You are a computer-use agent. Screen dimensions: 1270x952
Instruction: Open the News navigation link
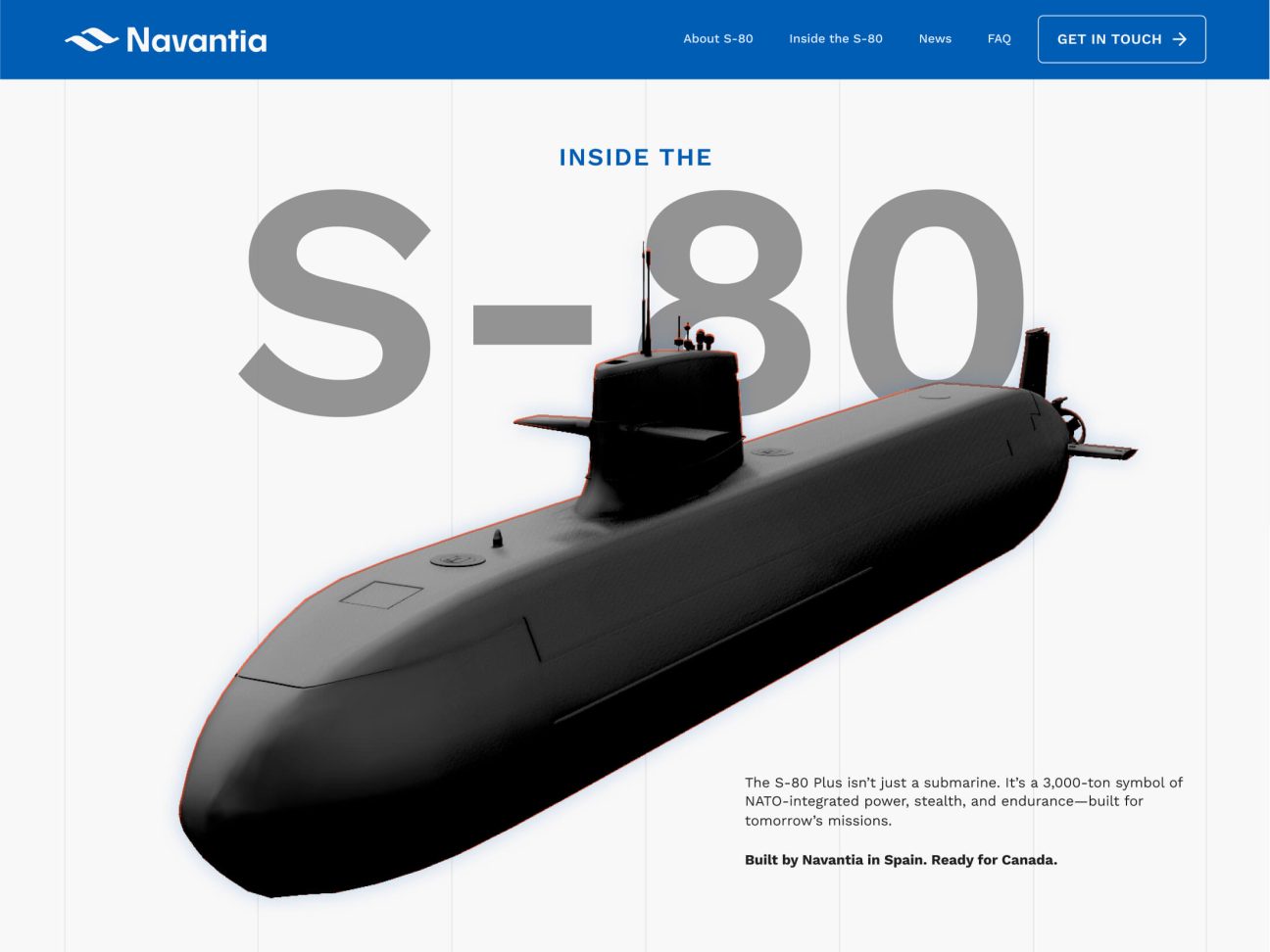click(935, 39)
